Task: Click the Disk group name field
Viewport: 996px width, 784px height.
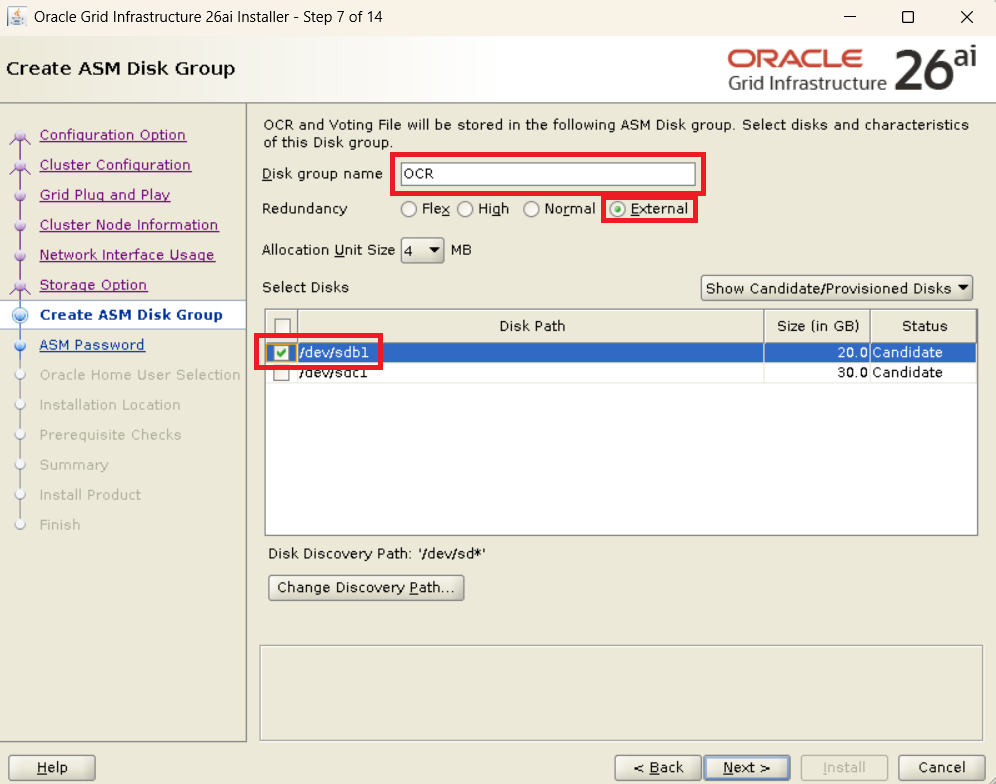Action: 547,174
